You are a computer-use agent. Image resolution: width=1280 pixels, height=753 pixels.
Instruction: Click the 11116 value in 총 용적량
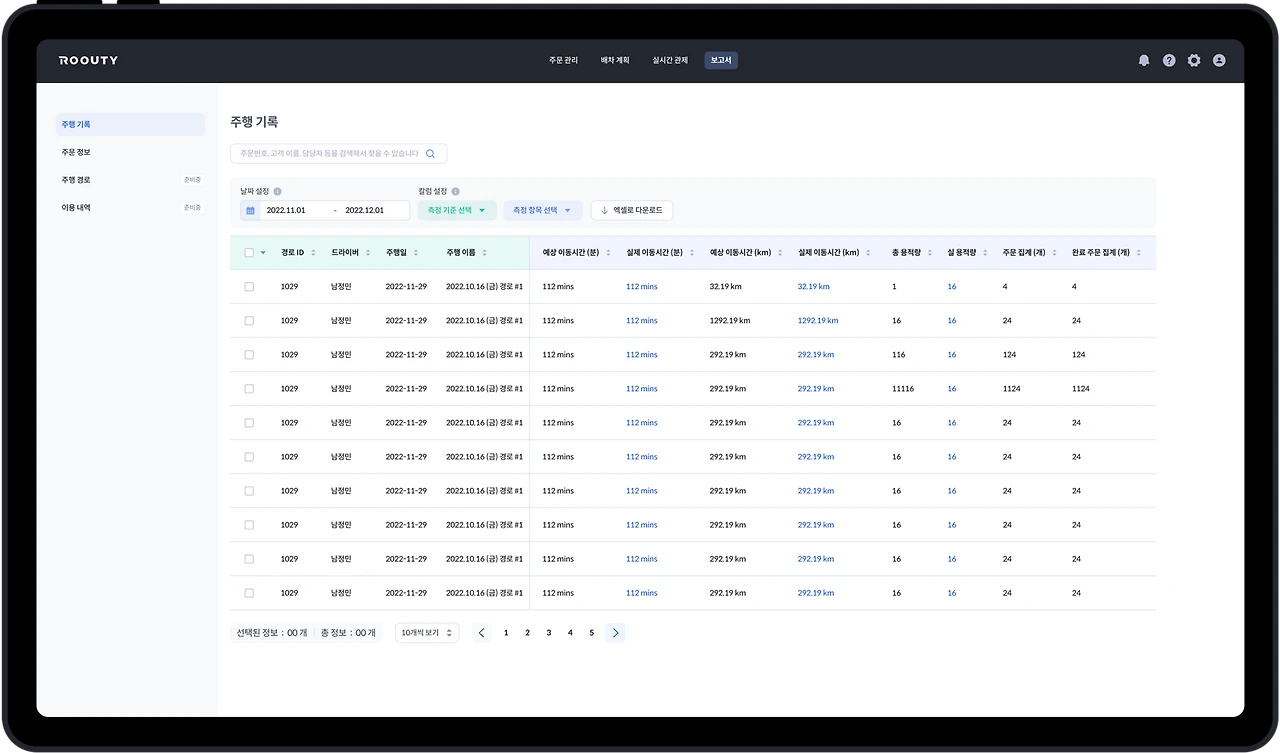[903, 389]
